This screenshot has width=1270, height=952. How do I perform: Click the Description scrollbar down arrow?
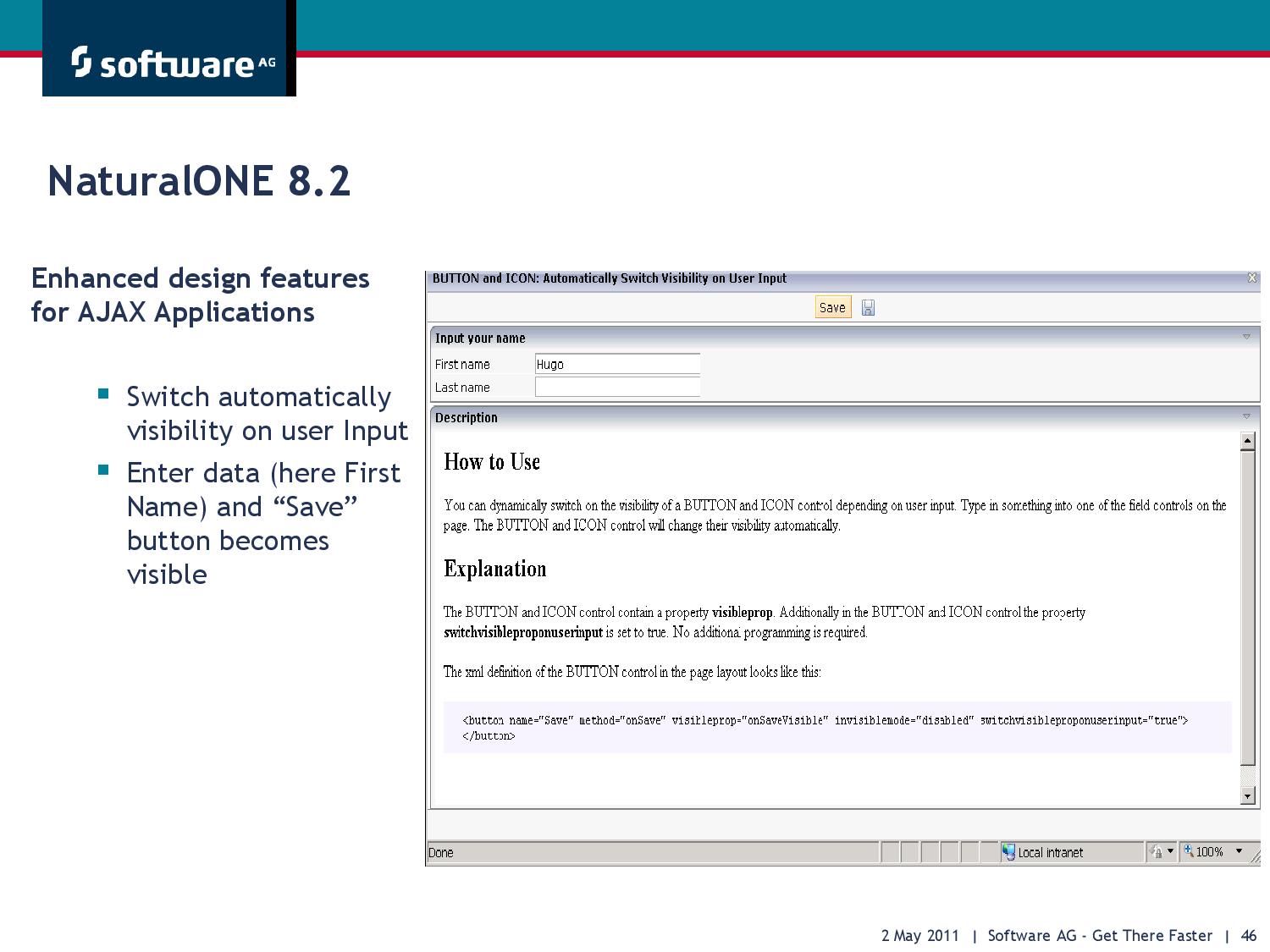pos(1247,795)
